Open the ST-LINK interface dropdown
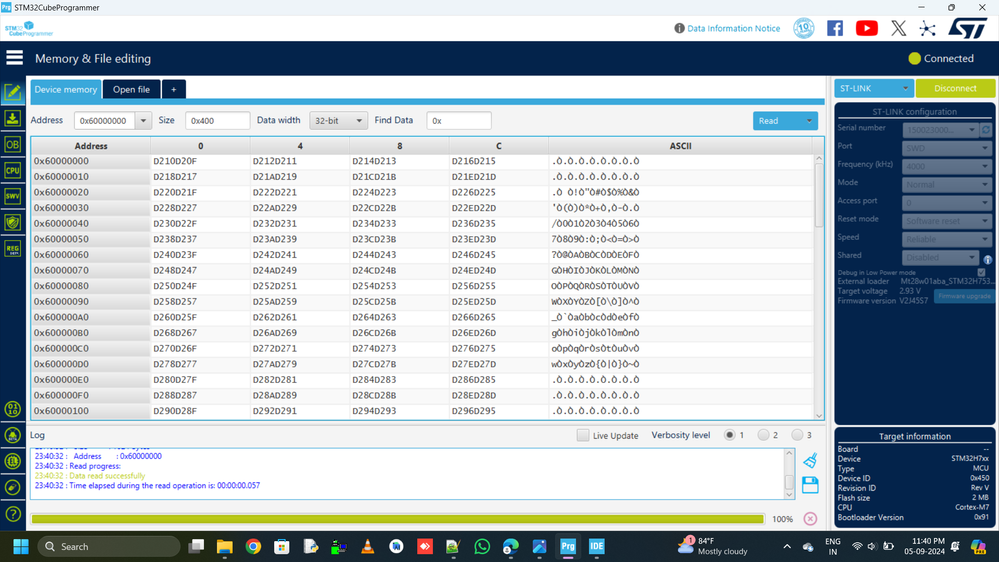Image resolution: width=999 pixels, height=562 pixels. tap(874, 88)
